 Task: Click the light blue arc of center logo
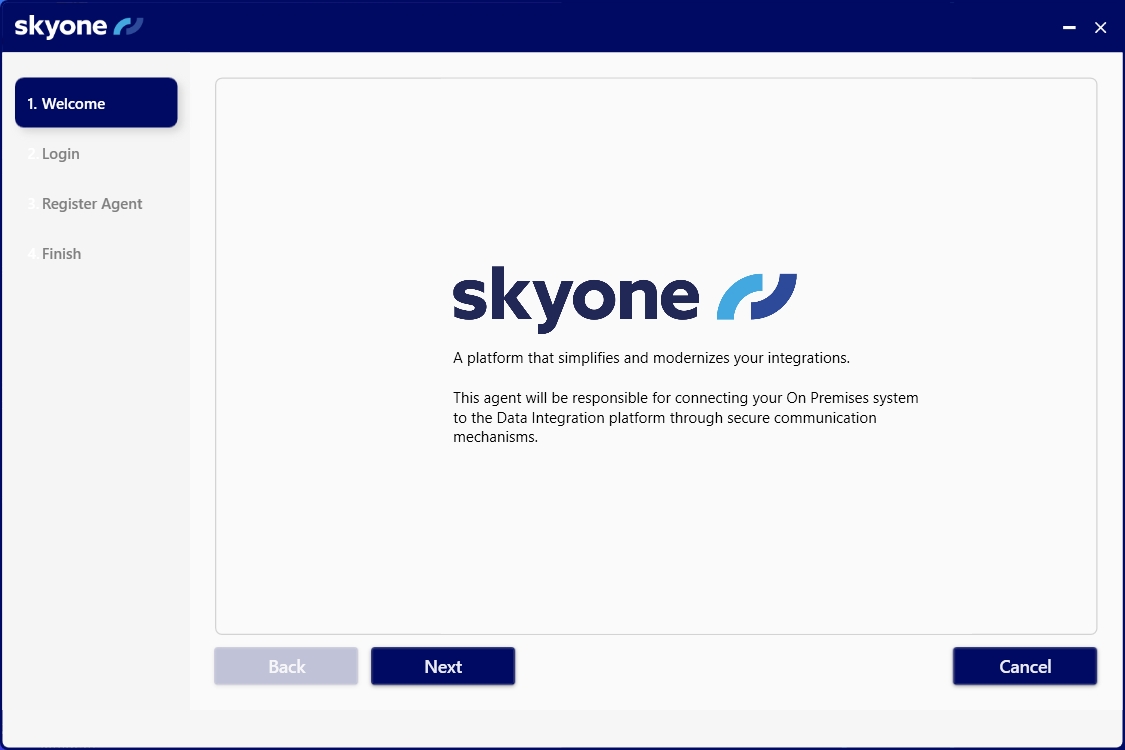(736, 298)
